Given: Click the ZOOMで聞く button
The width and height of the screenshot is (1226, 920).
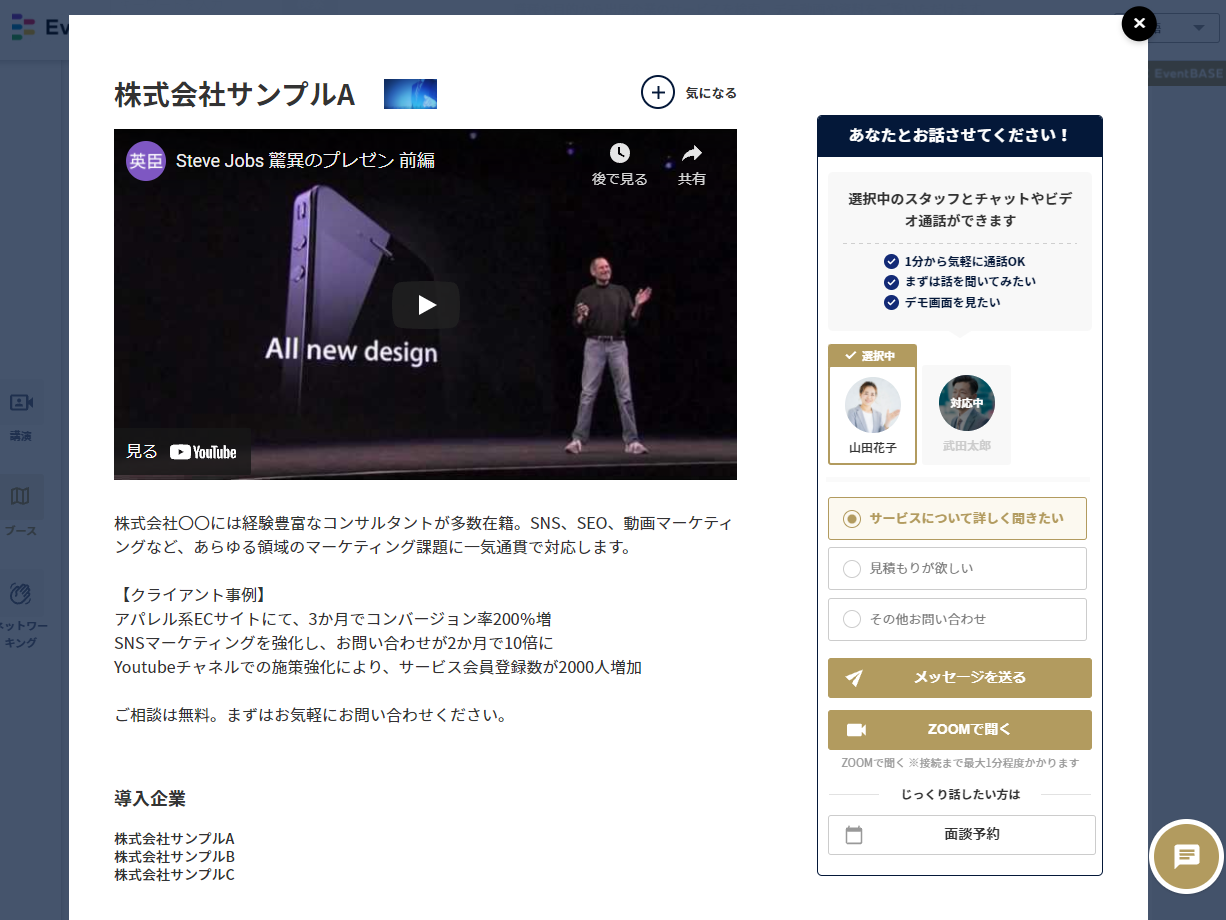Looking at the screenshot, I should pos(960,730).
